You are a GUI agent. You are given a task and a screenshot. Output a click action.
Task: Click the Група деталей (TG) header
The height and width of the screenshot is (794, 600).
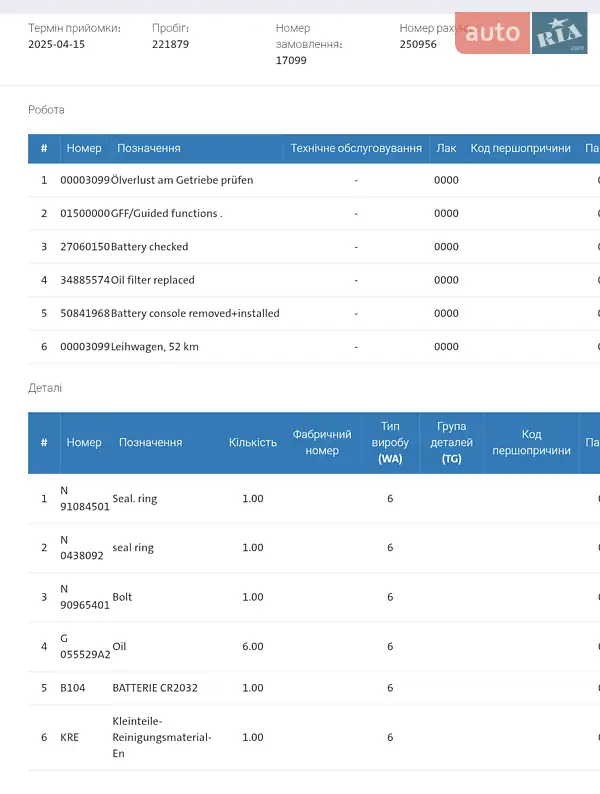click(452, 442)
